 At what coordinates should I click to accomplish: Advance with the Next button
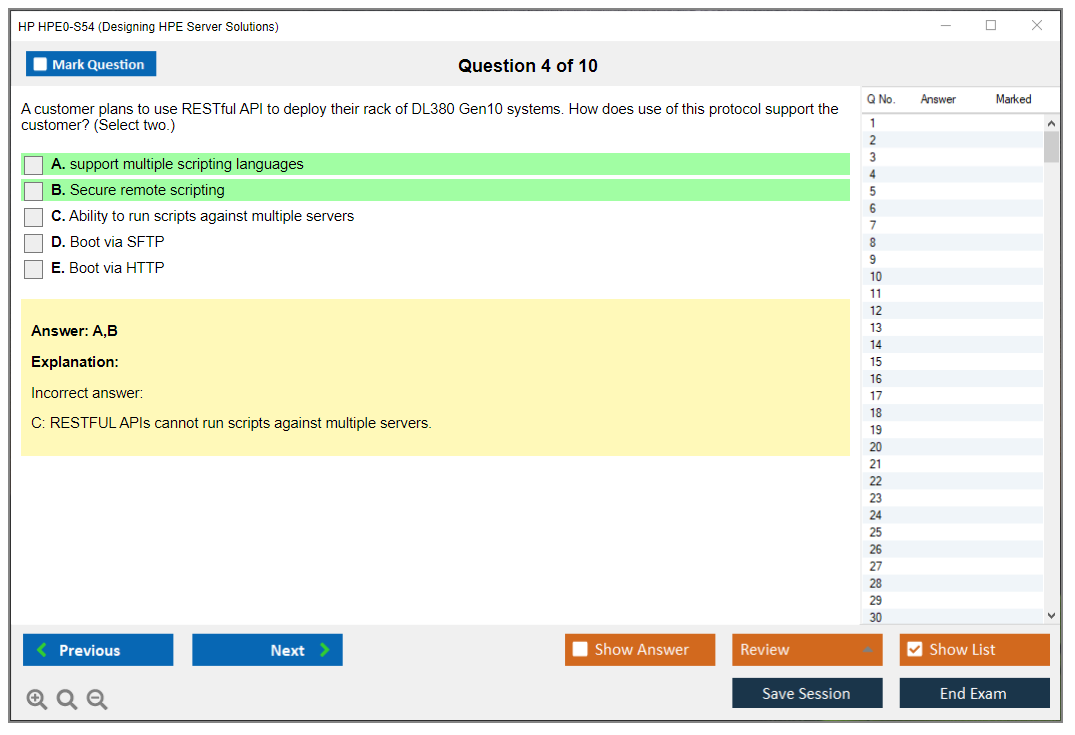click(267, 649)
